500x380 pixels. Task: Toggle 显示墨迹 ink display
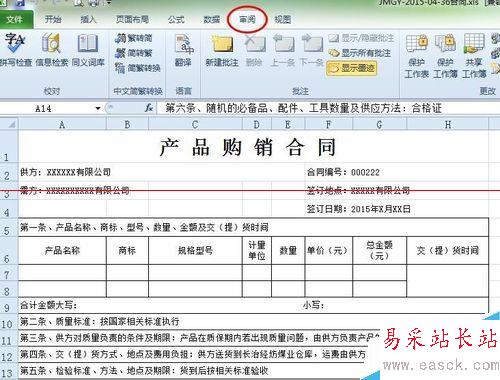click(352, 68)
